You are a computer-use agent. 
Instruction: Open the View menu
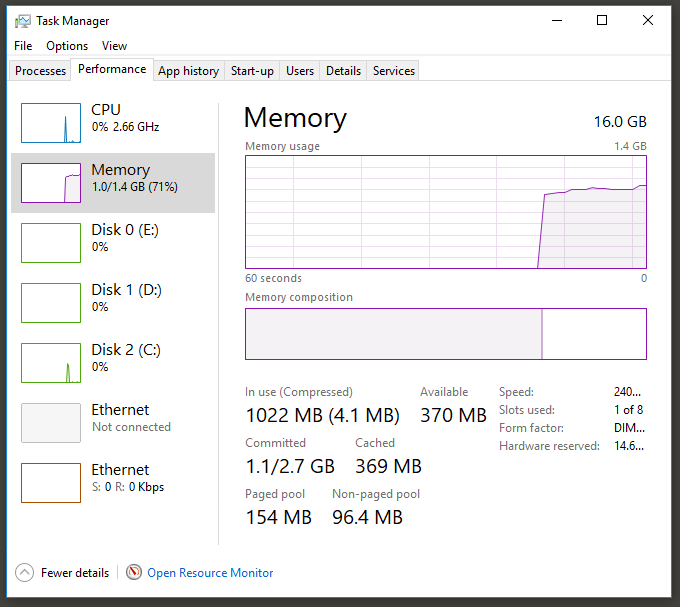(x=114, y=46)
